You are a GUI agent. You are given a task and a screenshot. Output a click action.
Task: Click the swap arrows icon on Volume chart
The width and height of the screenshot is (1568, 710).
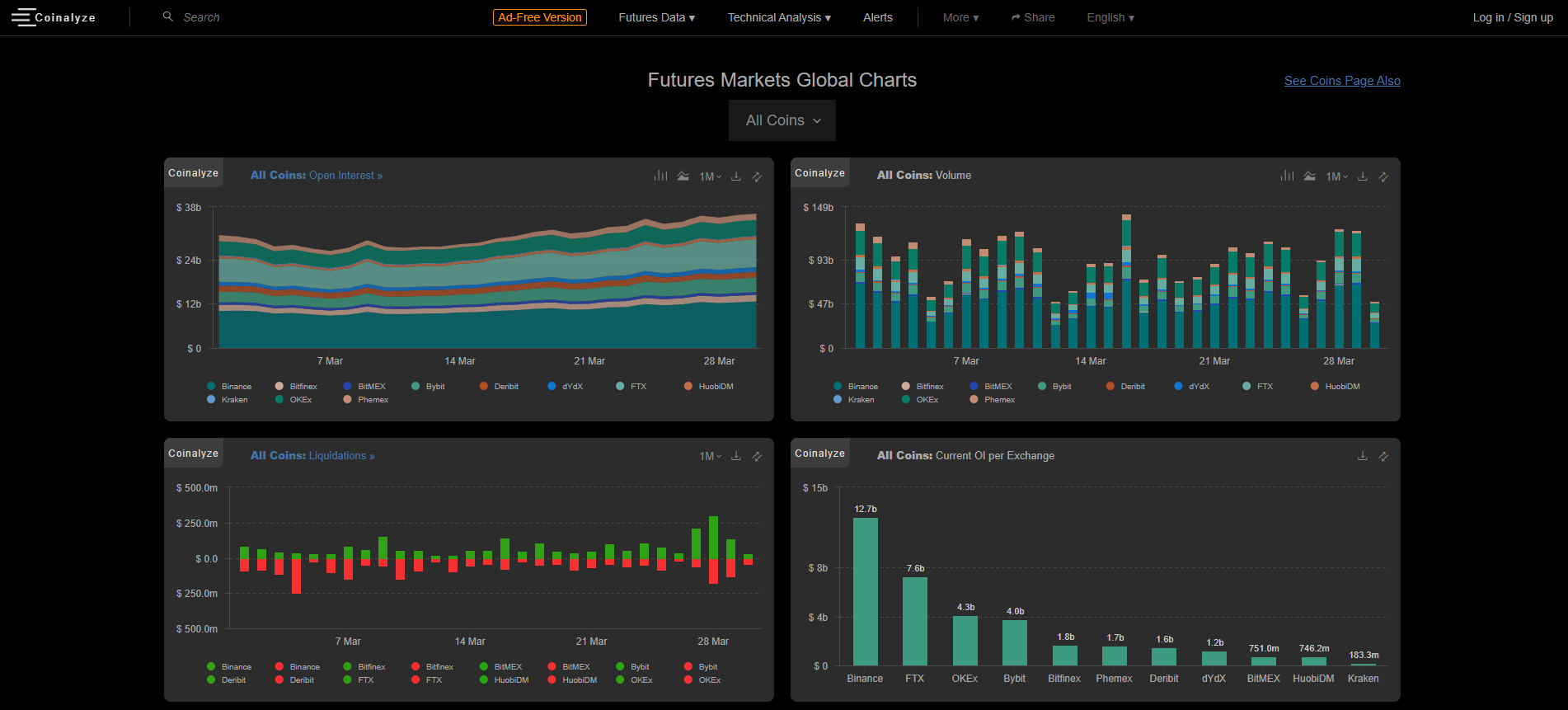(x=1383, y=176)
